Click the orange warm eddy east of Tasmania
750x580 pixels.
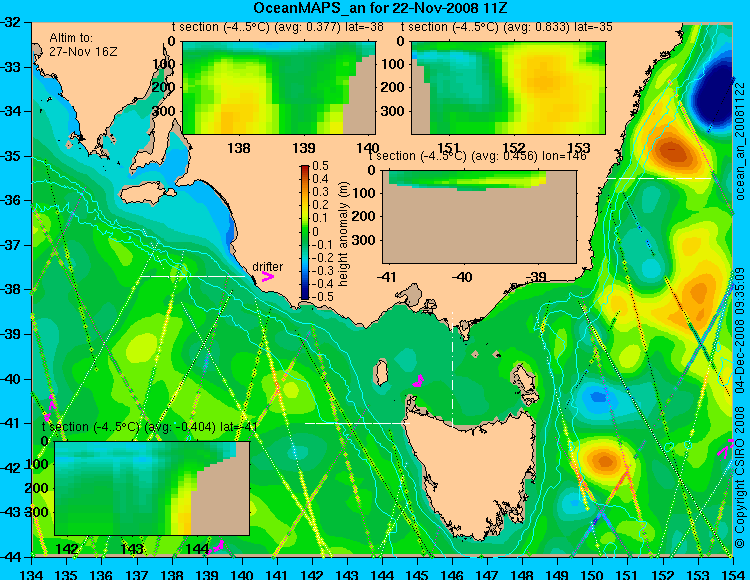[x=604, y=461]
